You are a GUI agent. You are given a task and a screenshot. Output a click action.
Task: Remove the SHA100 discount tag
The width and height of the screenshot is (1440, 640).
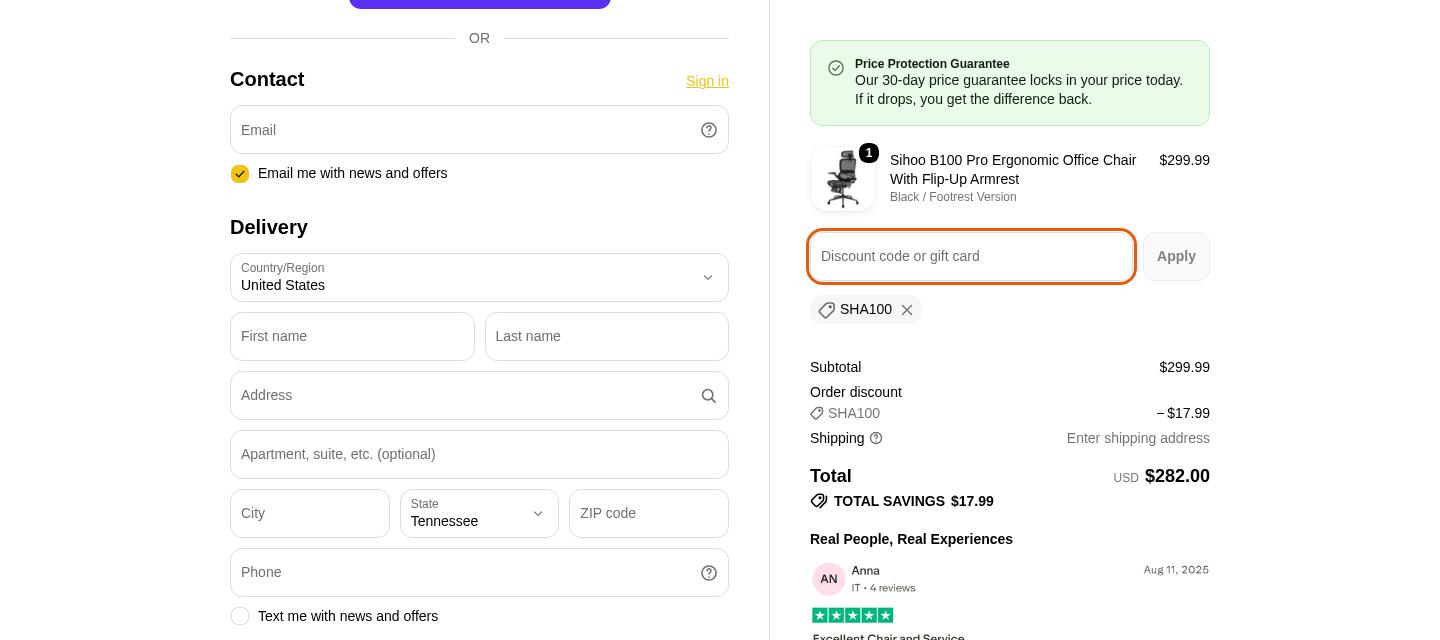(x=907, y=310)
